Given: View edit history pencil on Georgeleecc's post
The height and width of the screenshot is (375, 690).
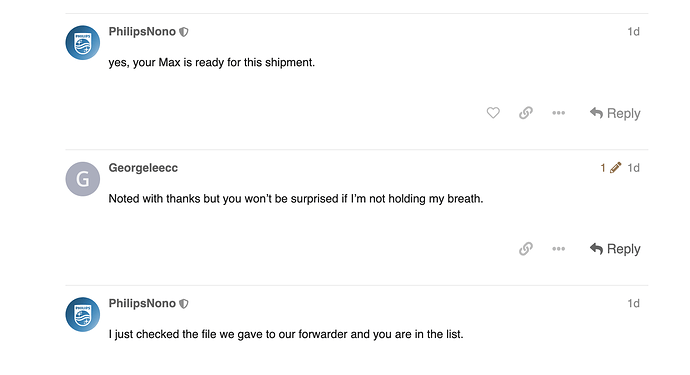Looking at the screenshot, I should click(x=616, y=168).
